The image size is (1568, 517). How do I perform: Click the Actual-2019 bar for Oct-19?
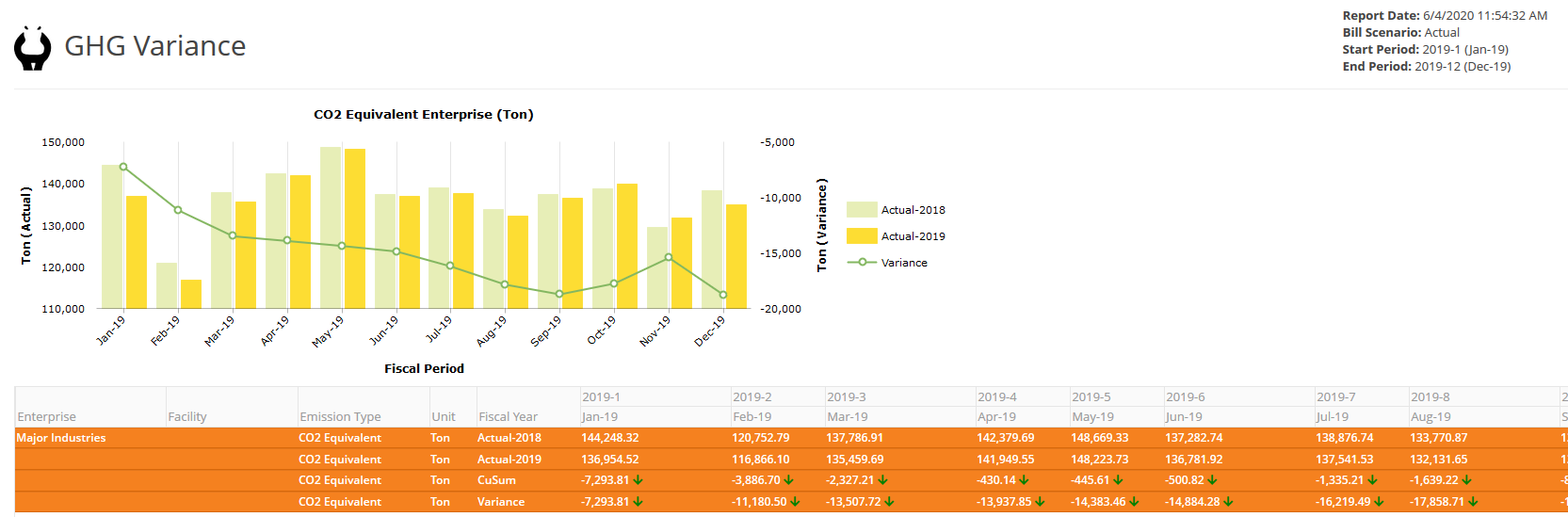pos(627,246)
